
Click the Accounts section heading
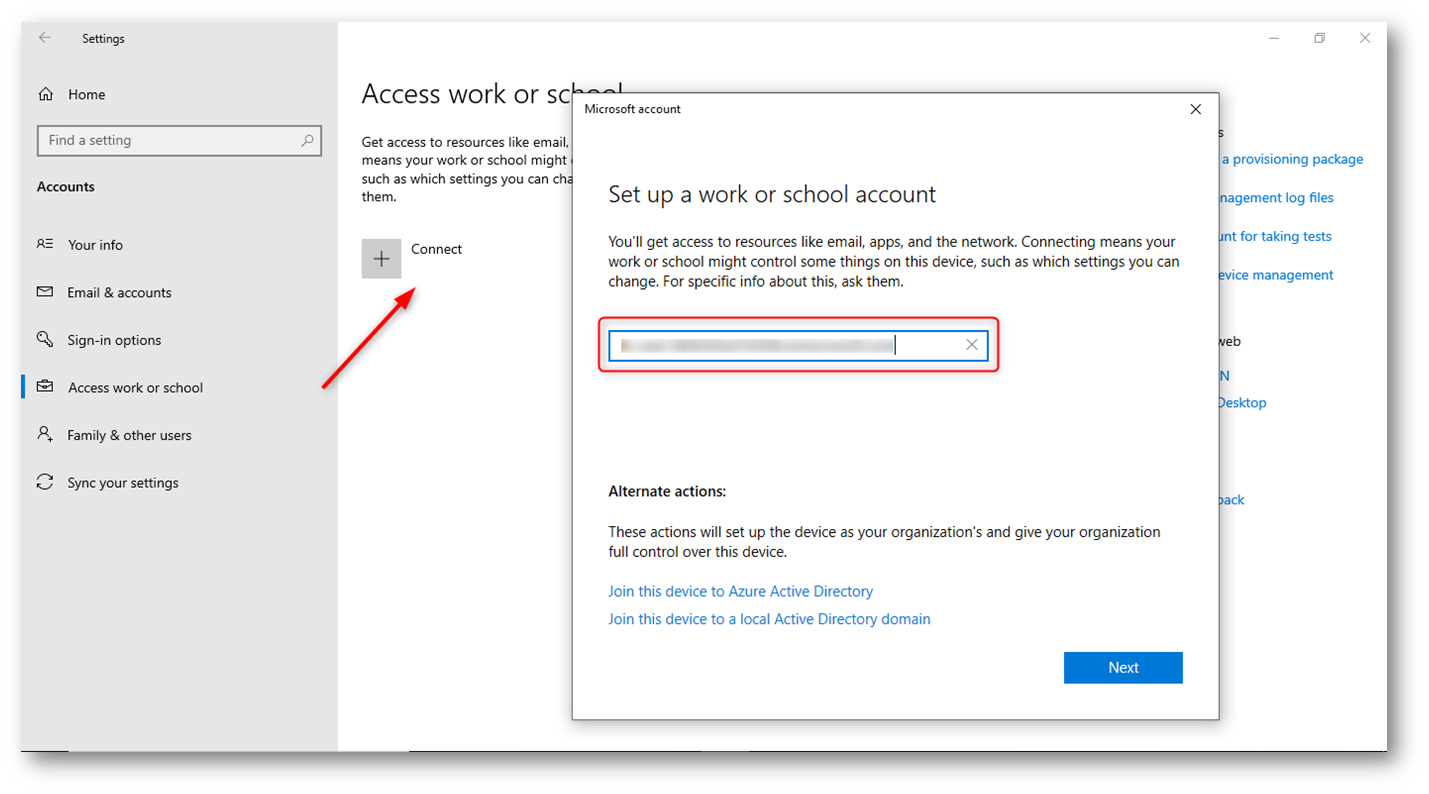point(66,187)
